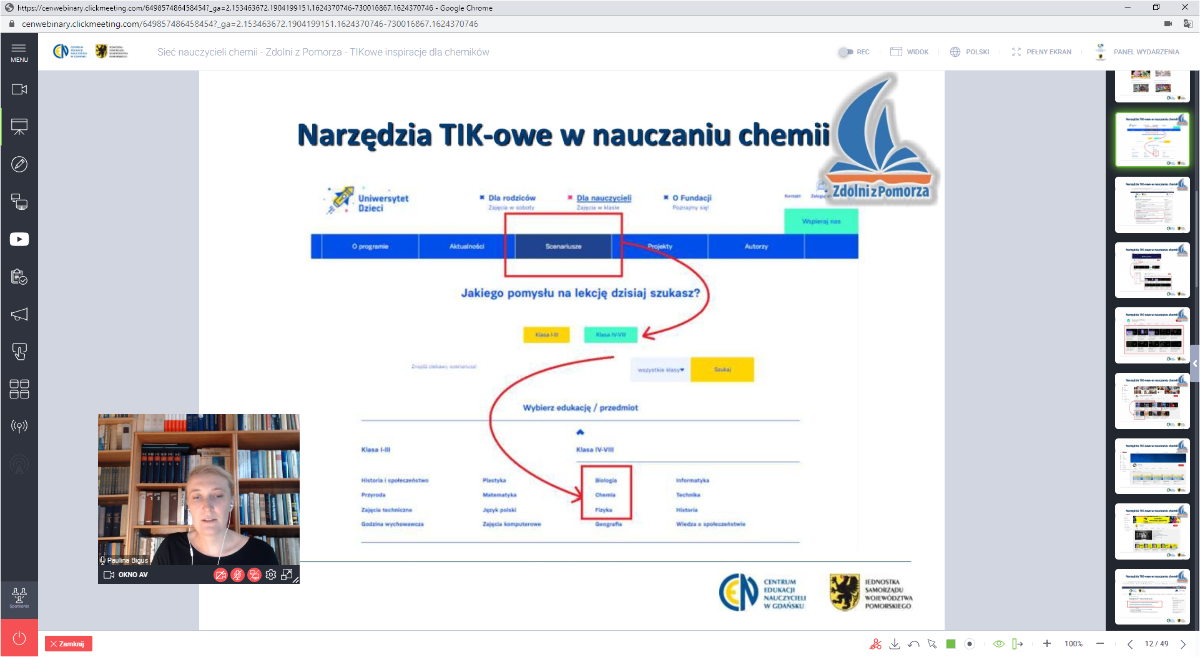Open the YouTube panel in sidebar

(x=19, y=239)
